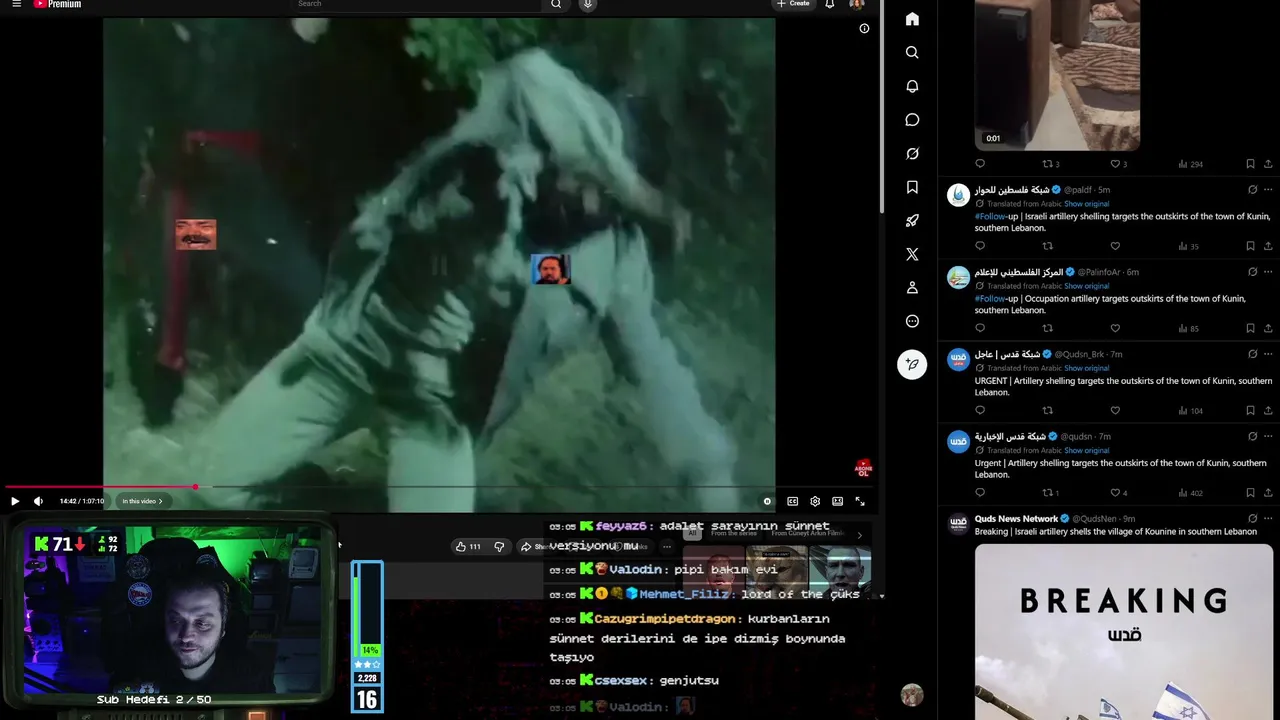Viewport: 1280px width, 720px height.
Task: Share the @PalinfoAr tweet
Action: click(1268, 328)
